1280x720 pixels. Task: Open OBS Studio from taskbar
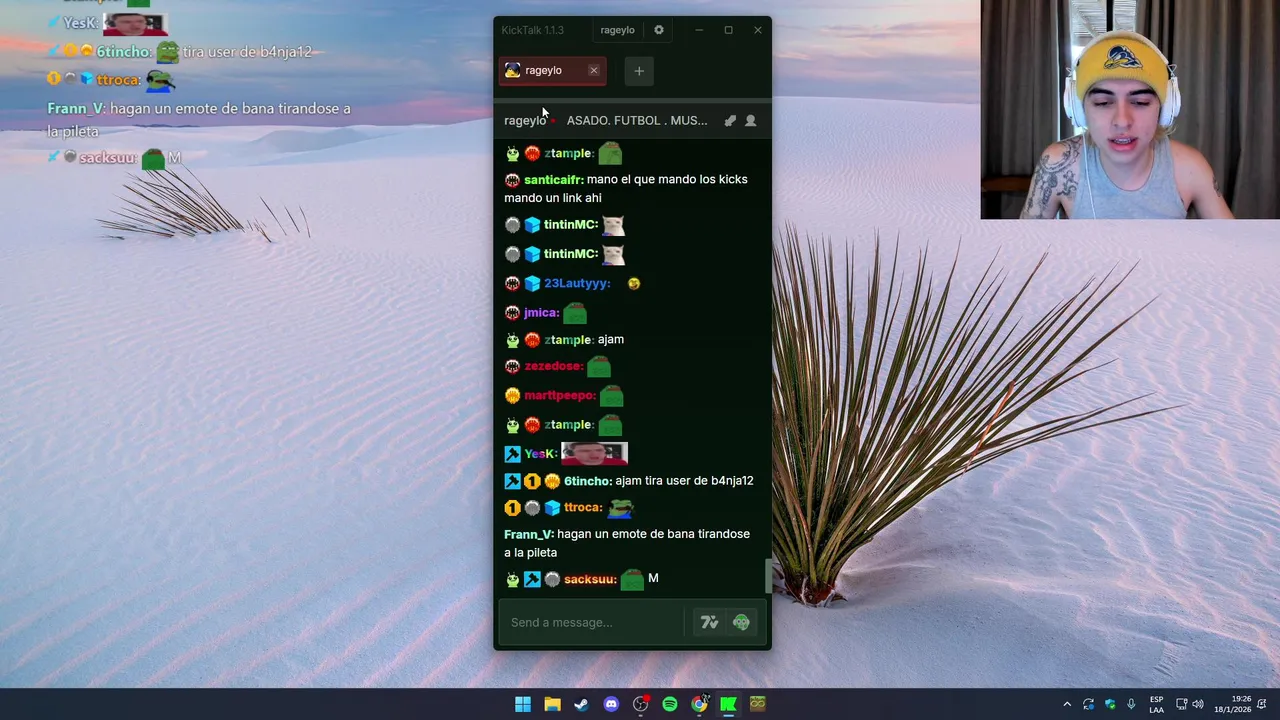tap(640, 704)
